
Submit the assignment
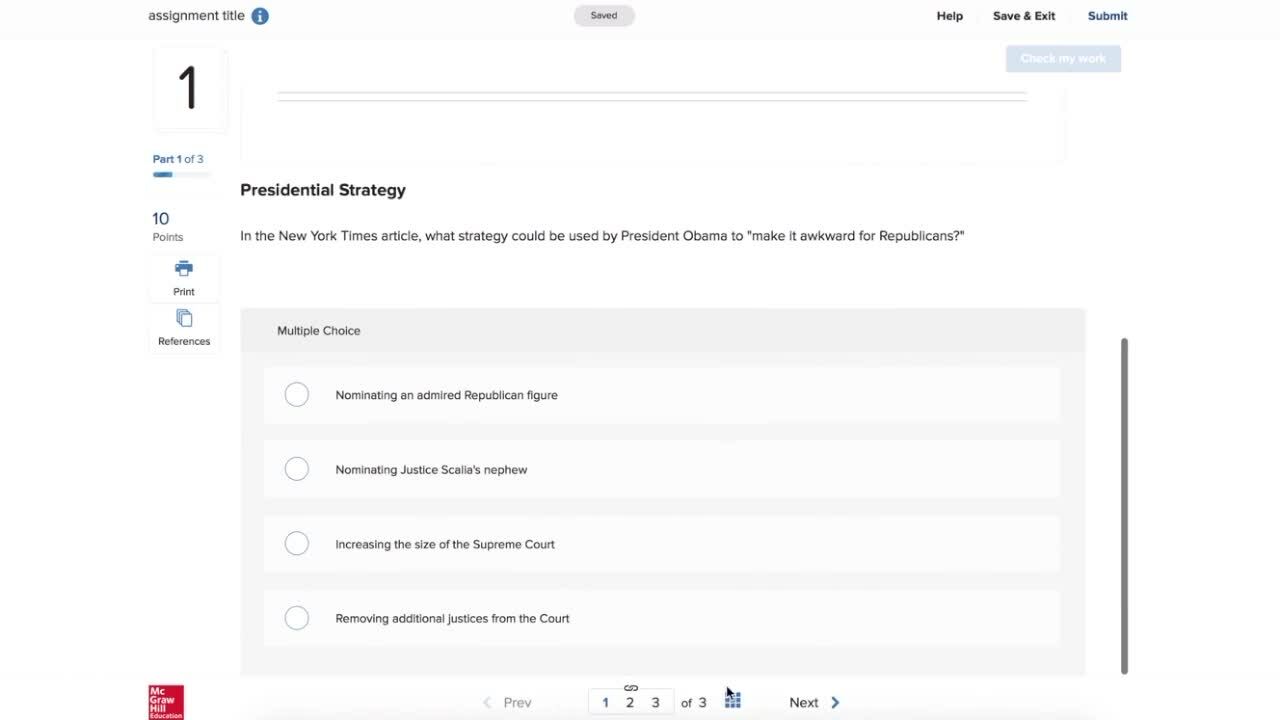1107,16
